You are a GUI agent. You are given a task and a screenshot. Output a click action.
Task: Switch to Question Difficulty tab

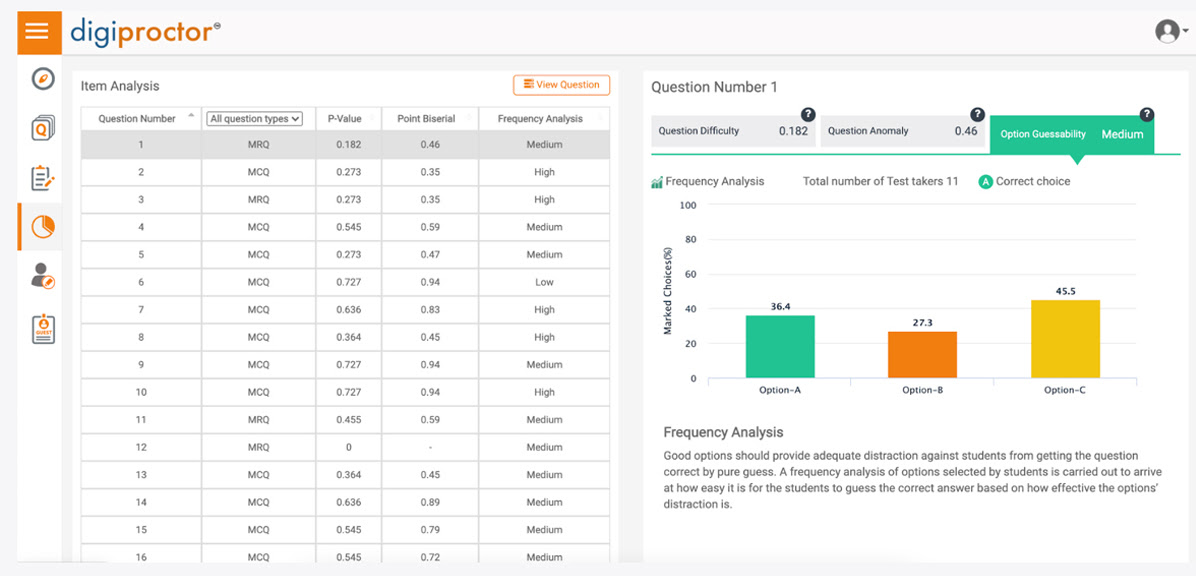[x=733, y=132]
